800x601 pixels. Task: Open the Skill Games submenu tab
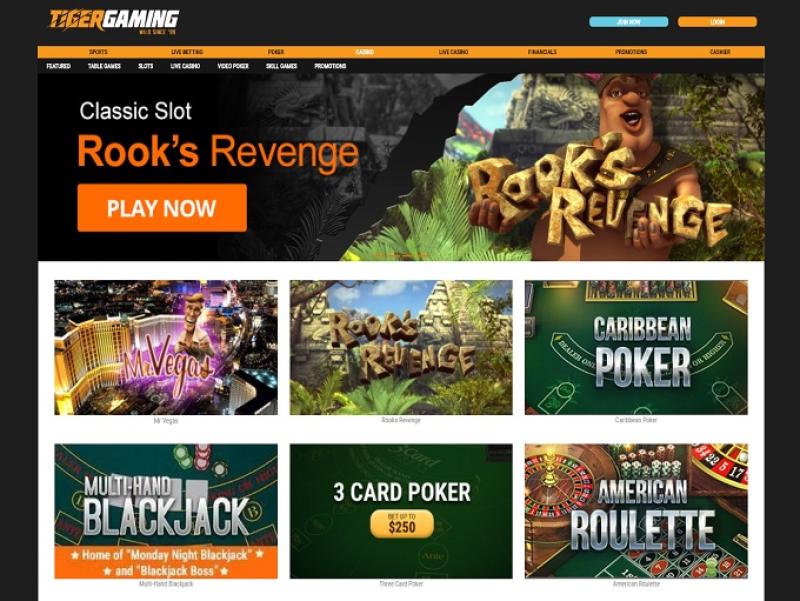point(281,66)
